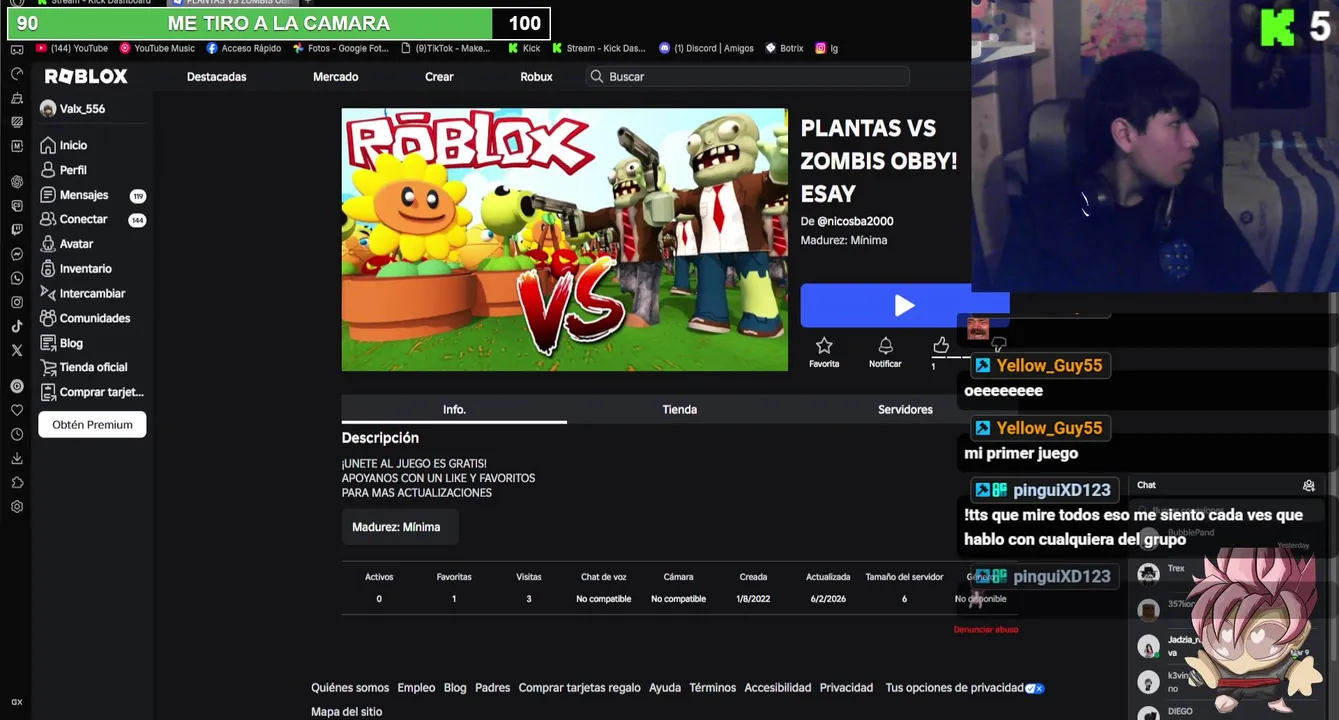Open Conectar with 144 badge

pos(92,219)
